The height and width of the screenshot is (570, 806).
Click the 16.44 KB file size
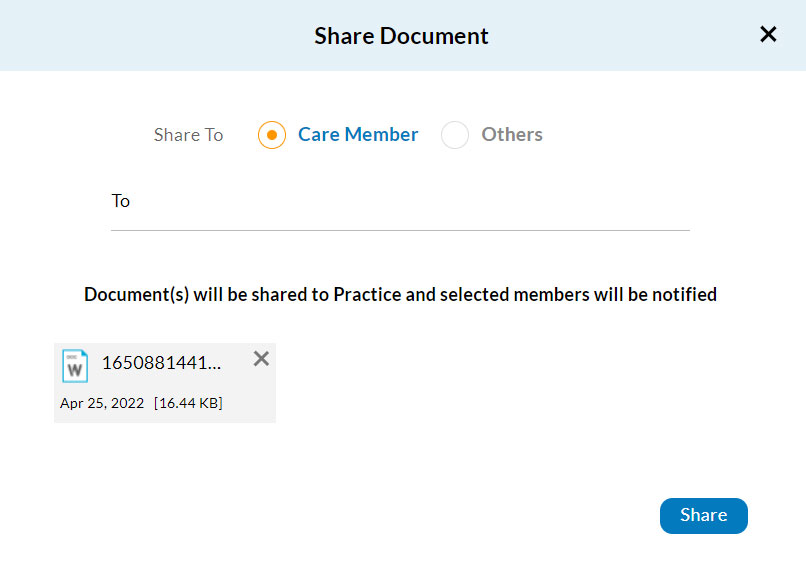point(188,404)
